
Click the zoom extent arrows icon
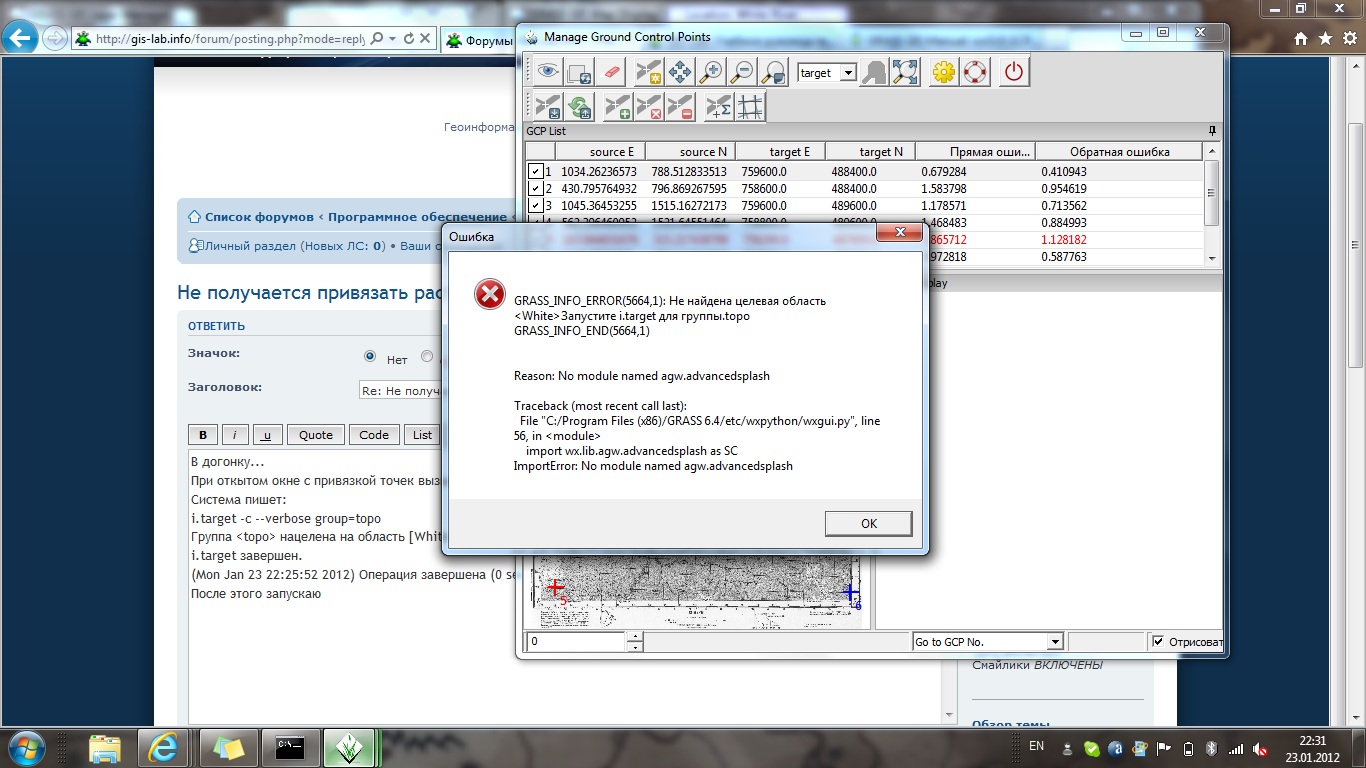905,72
